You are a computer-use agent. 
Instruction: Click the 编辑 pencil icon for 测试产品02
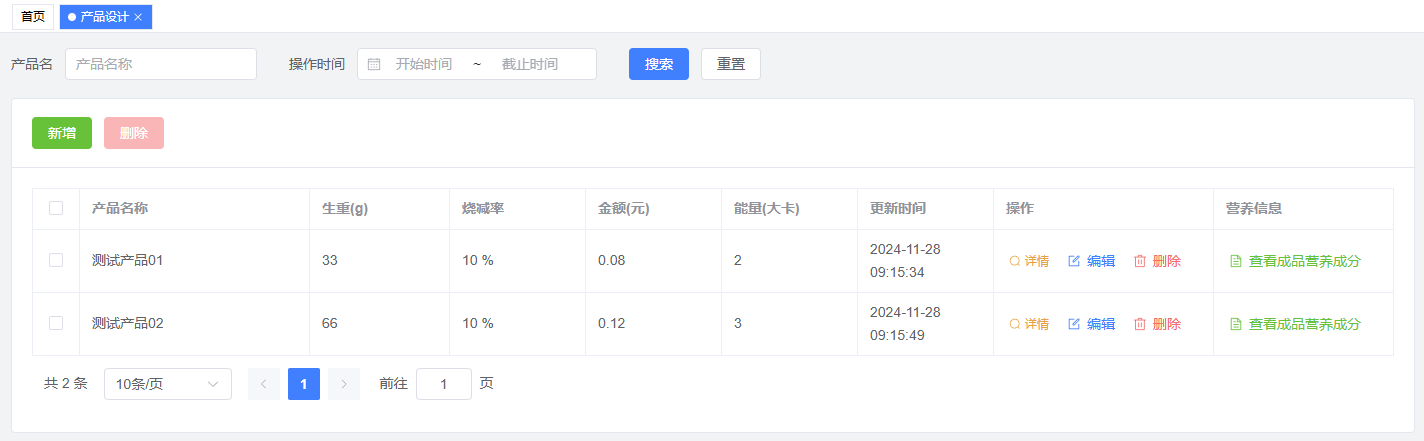(1074, 324)
